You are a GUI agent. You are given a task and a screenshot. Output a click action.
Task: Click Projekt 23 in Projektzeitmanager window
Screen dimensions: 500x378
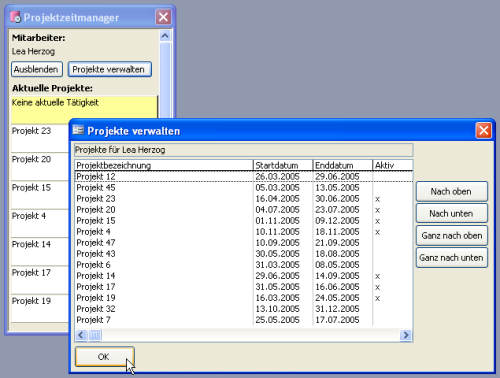pos(40,138)
